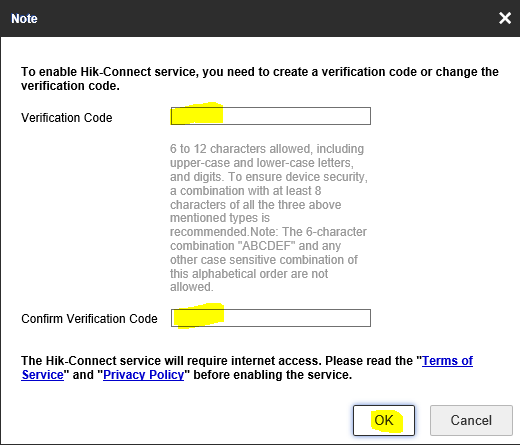Click the internet access notice paragraph
The image size is (520, 445).
click(247, 368)
